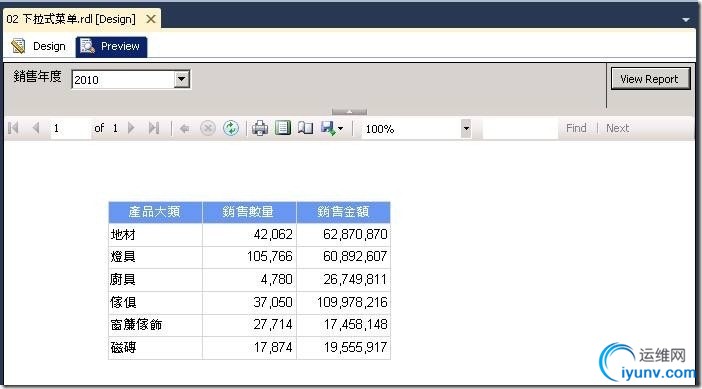Click the find text field
This screenshot has height=389, width=702.
click(x=520, y=129)
